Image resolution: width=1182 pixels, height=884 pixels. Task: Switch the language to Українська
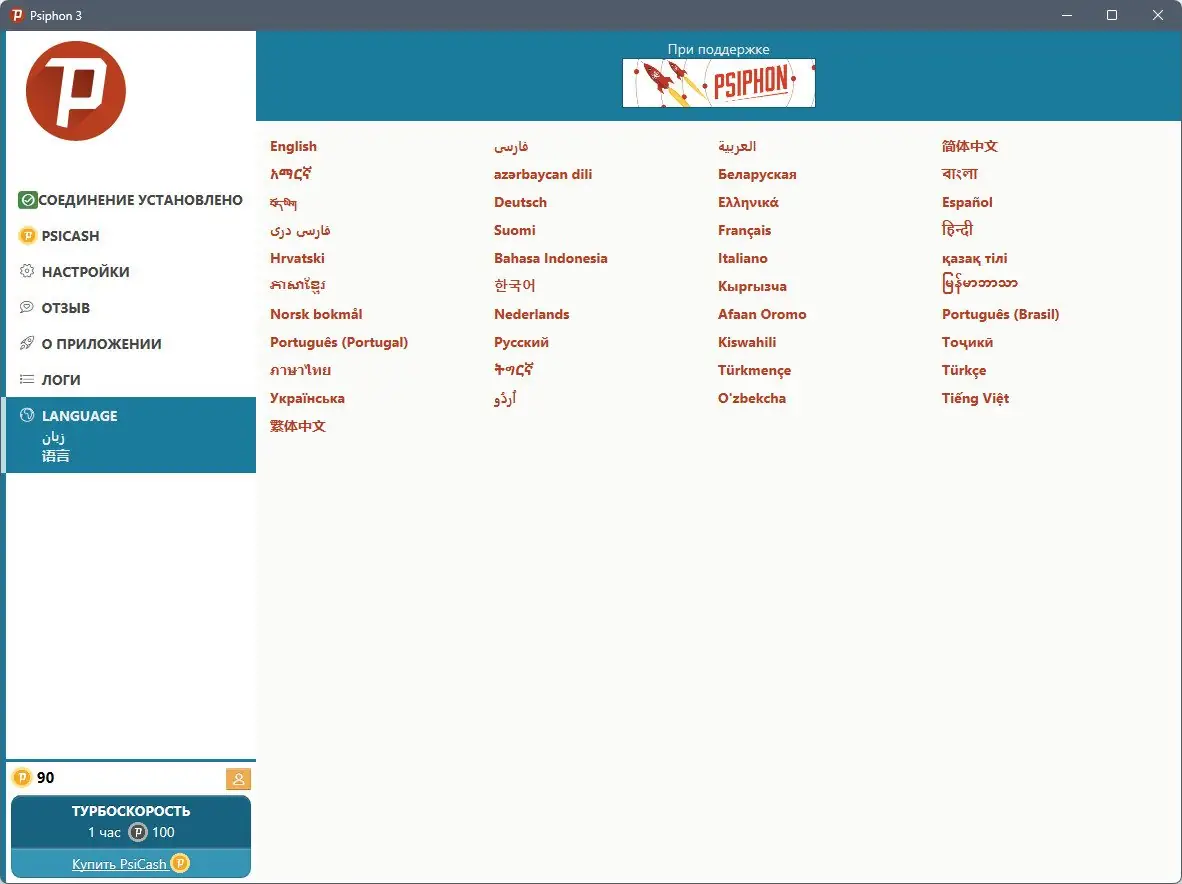308,398
